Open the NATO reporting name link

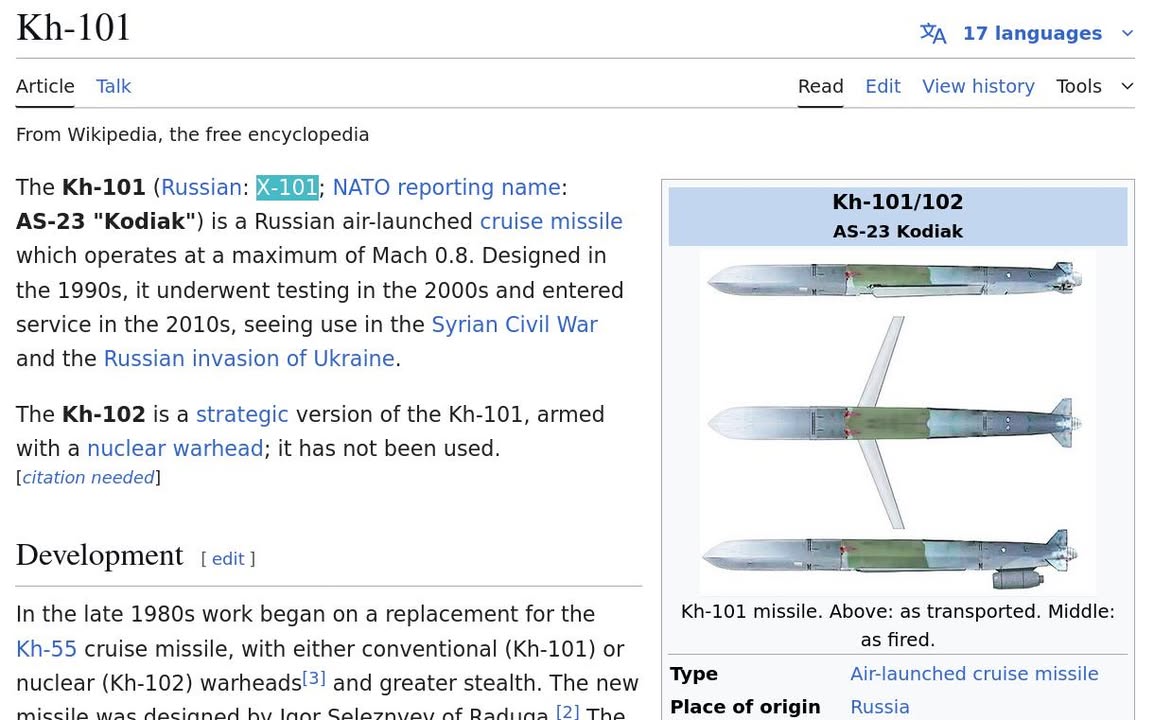pyautogui.click(x=446, y=188)
